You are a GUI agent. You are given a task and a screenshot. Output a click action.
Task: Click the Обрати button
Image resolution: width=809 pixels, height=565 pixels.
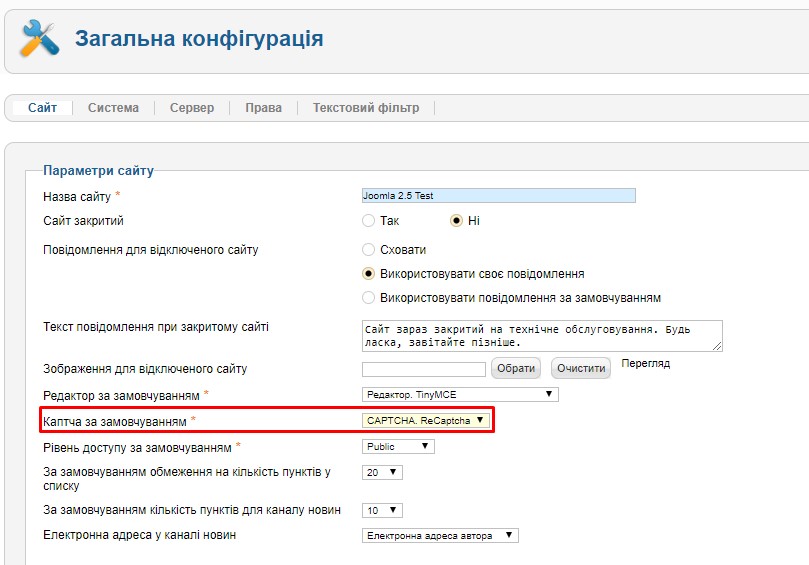click(x=516, y=368)
